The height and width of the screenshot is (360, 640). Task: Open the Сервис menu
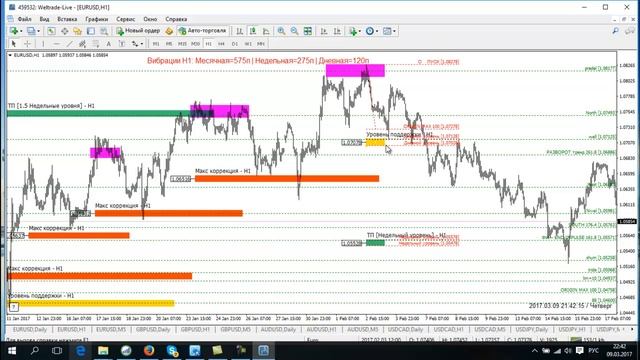126,19
